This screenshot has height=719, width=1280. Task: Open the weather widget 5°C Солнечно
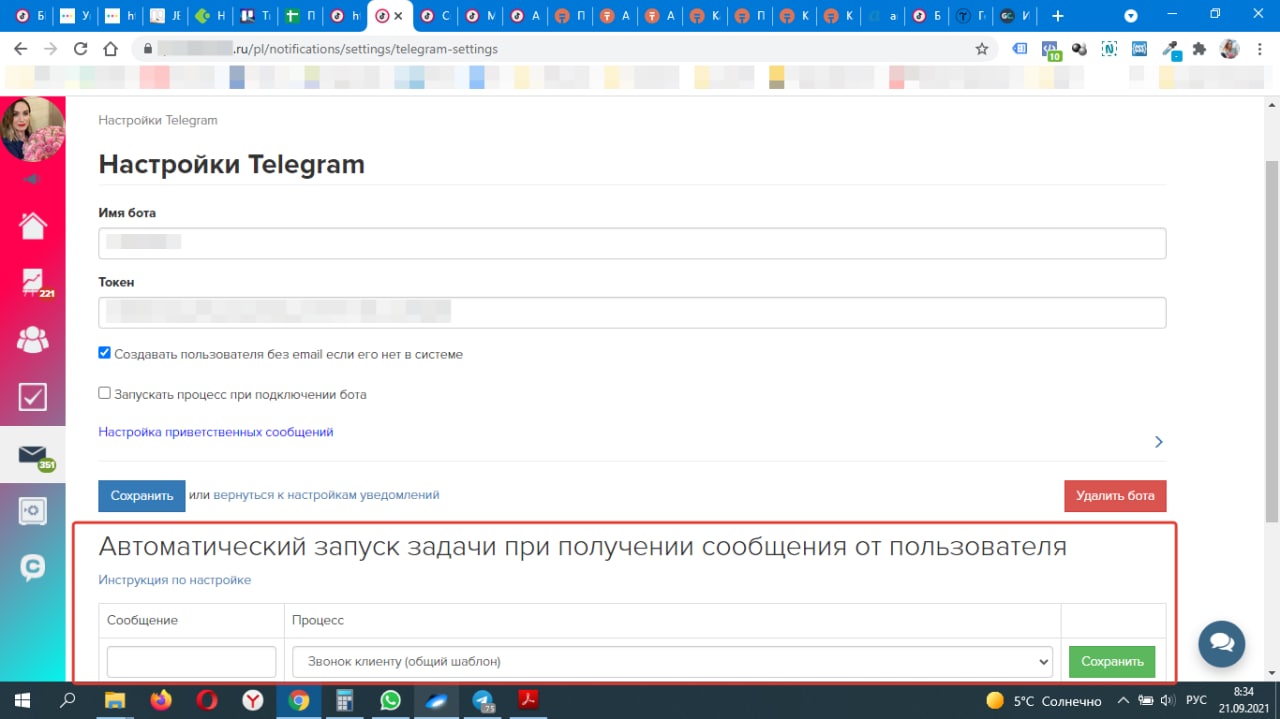click(x=1044, y=700)
